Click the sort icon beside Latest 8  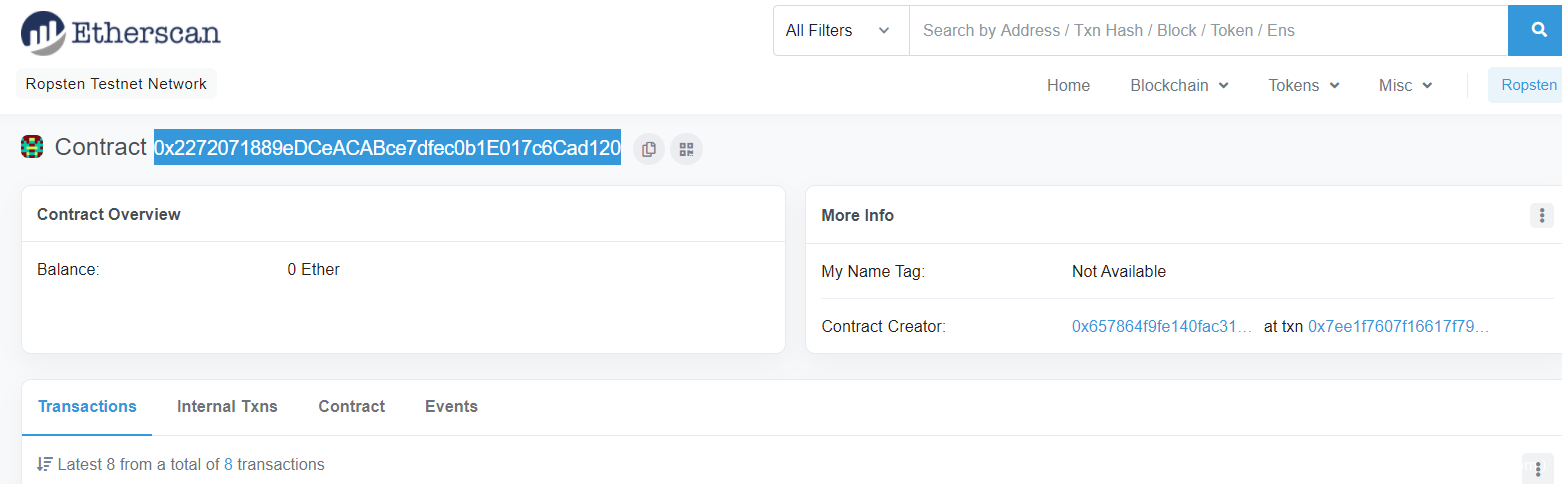tap(44, 464)
